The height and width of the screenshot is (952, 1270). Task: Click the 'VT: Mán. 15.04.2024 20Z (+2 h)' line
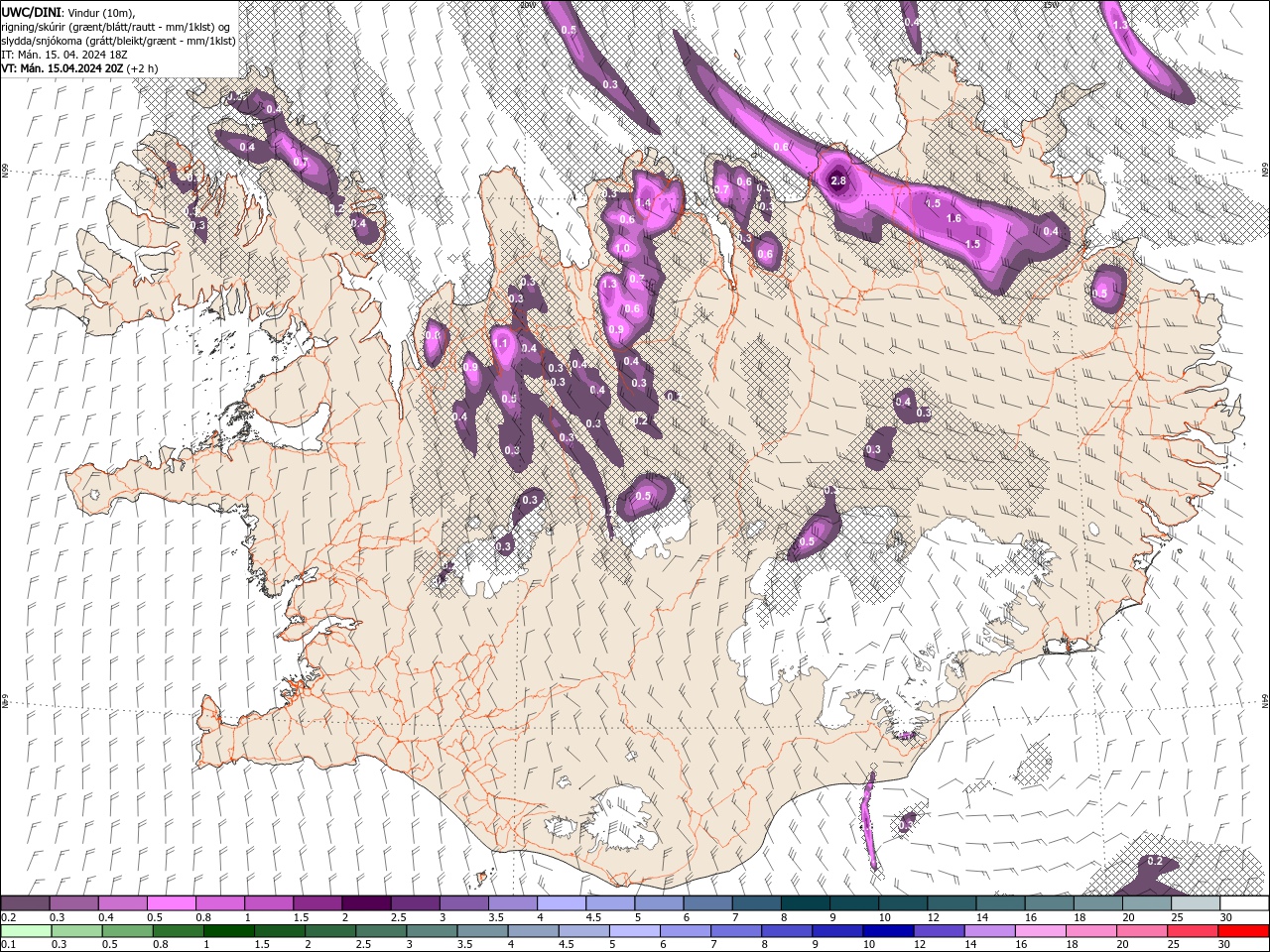(79, 68)
